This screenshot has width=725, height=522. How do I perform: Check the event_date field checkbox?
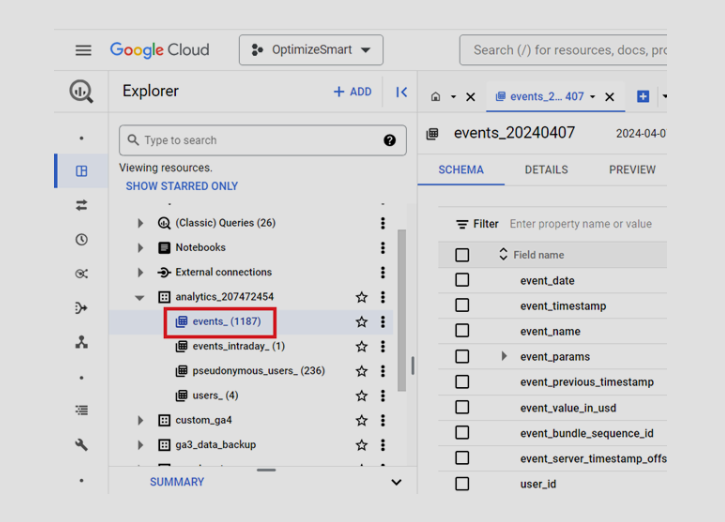click(x=462, y=280)
